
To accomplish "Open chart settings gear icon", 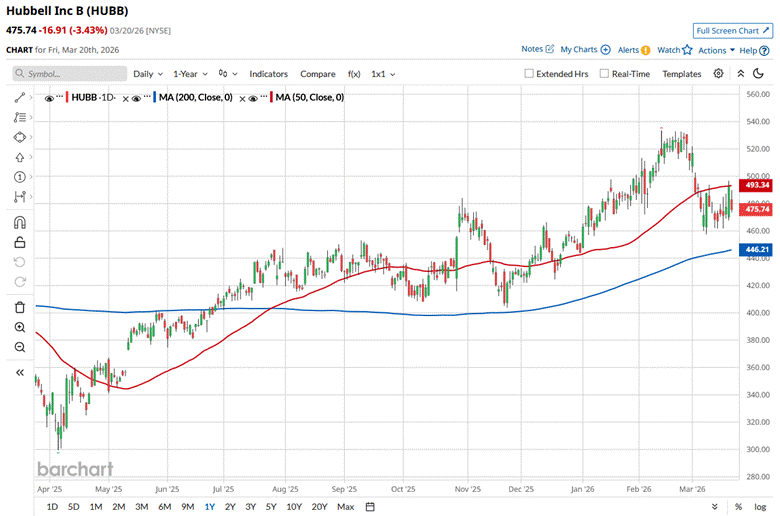I will point(718,74).
